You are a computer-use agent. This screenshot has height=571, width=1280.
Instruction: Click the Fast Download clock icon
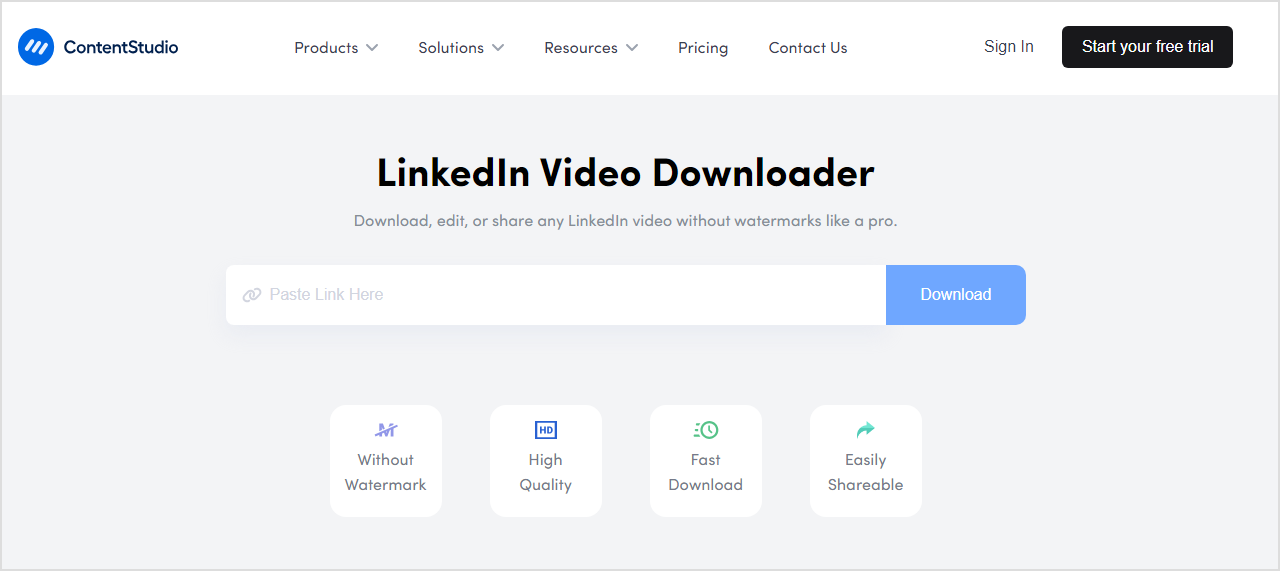[706, 430]
